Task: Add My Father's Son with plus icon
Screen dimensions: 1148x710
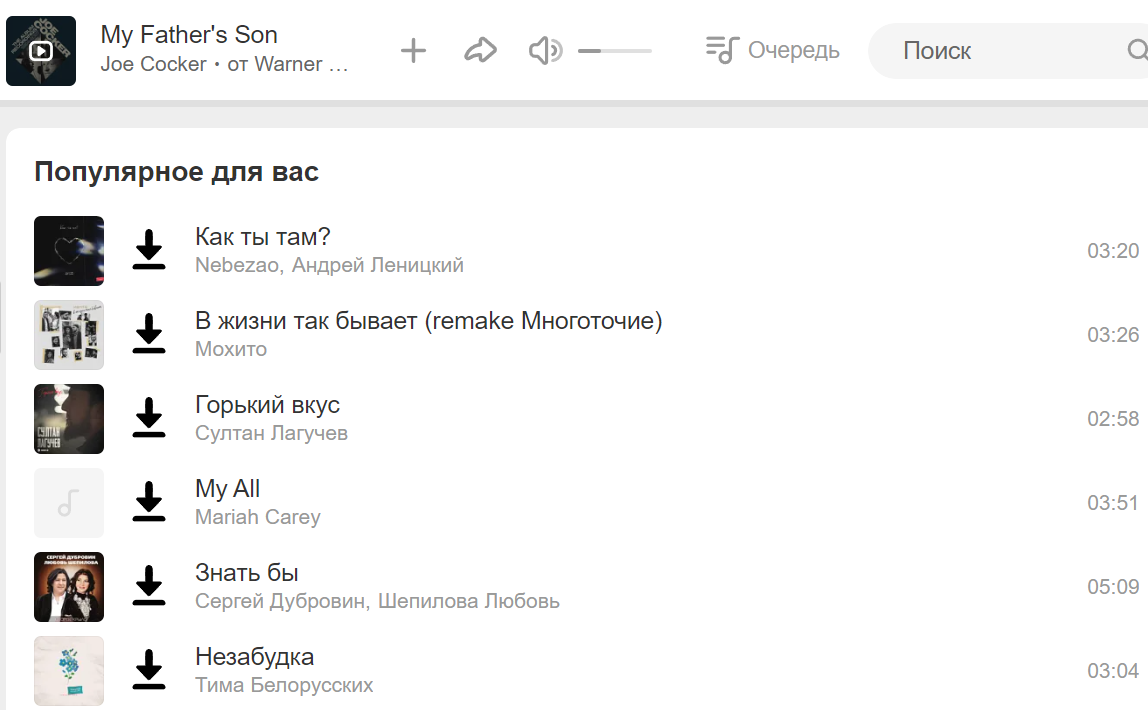Action: coord(413,51)
